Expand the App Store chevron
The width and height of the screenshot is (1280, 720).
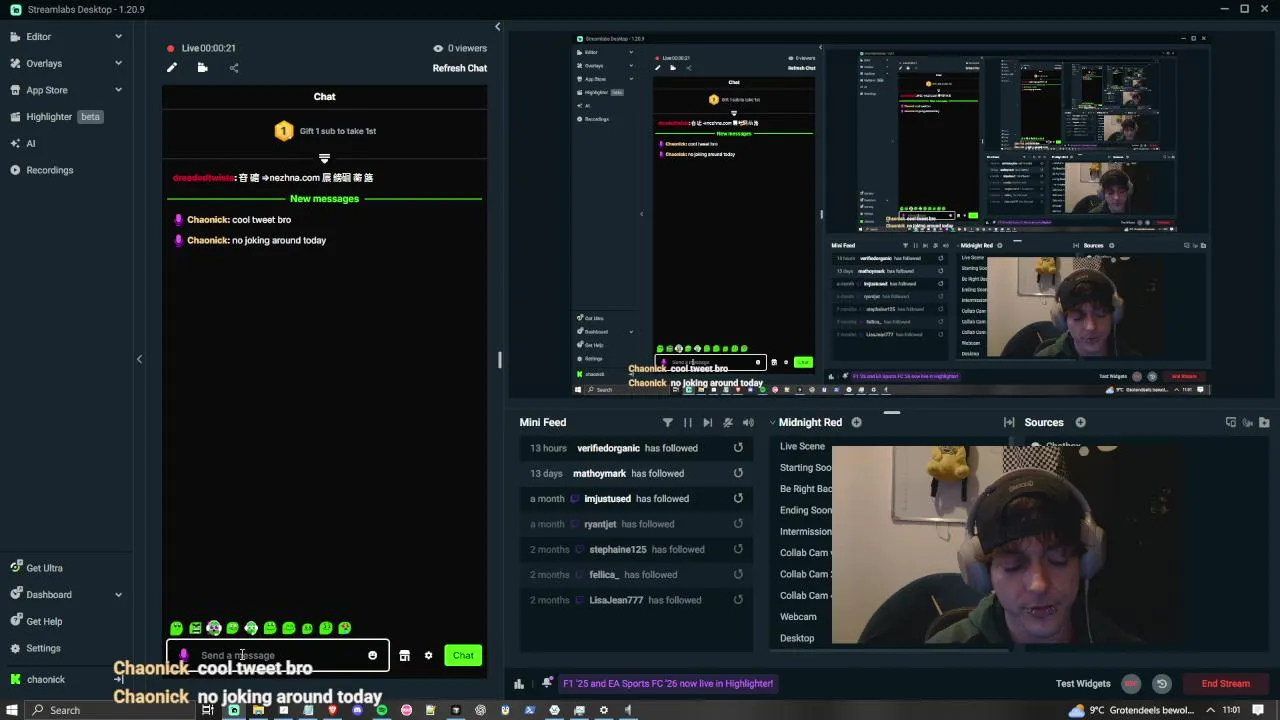click(x=118, y=90)
